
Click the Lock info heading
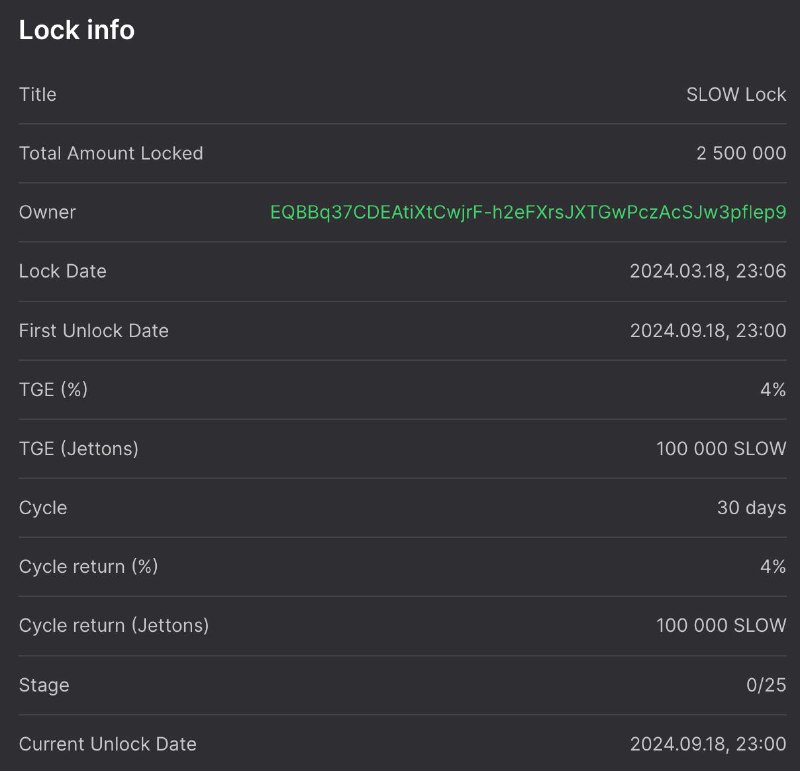[x=77, y=30]
